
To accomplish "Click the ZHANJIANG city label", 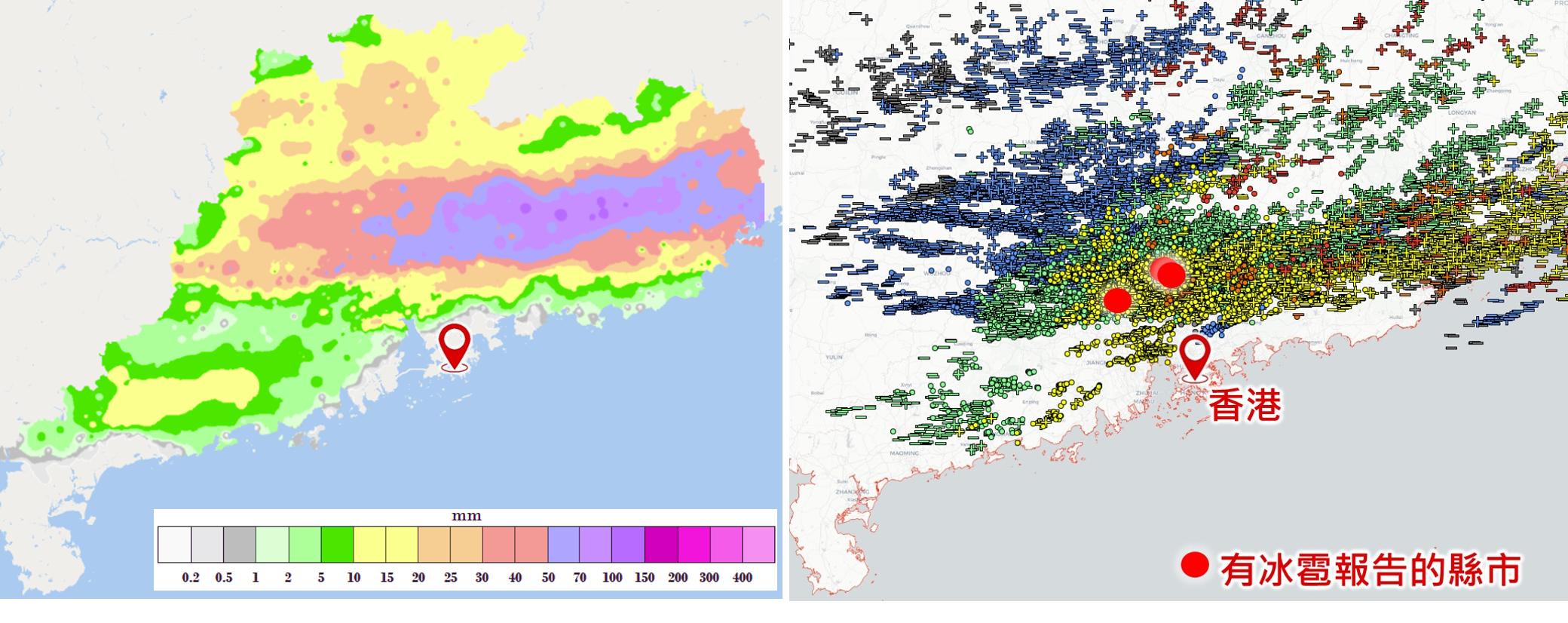I will pos(853,492).
